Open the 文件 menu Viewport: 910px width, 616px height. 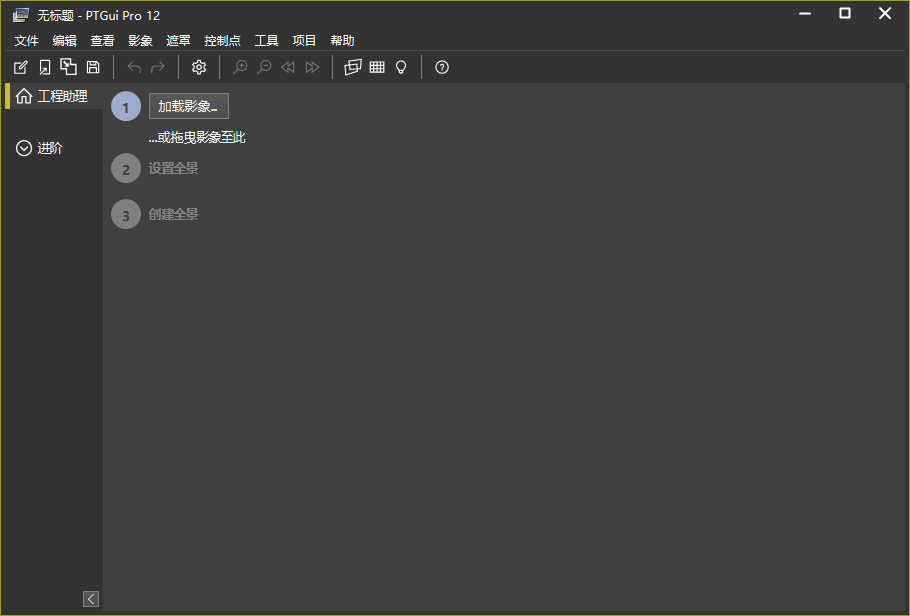26,40
